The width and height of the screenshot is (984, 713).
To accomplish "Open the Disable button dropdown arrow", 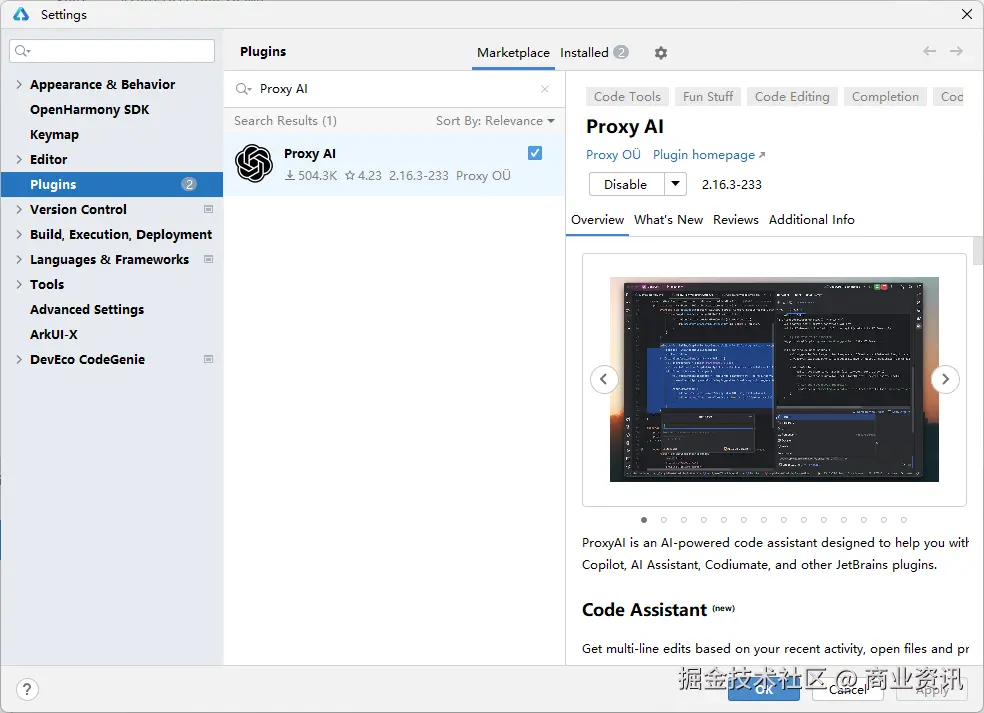I will 675,184.
